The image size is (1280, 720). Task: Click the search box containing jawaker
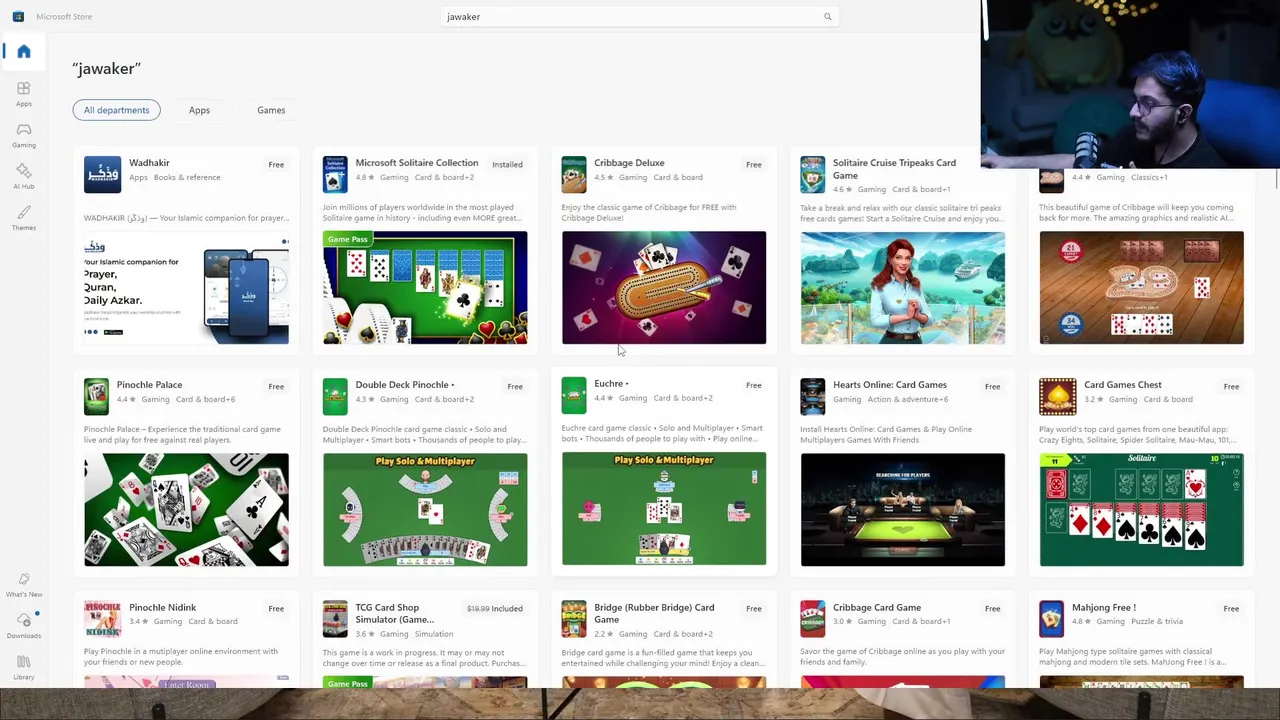[x=640, y=16]
